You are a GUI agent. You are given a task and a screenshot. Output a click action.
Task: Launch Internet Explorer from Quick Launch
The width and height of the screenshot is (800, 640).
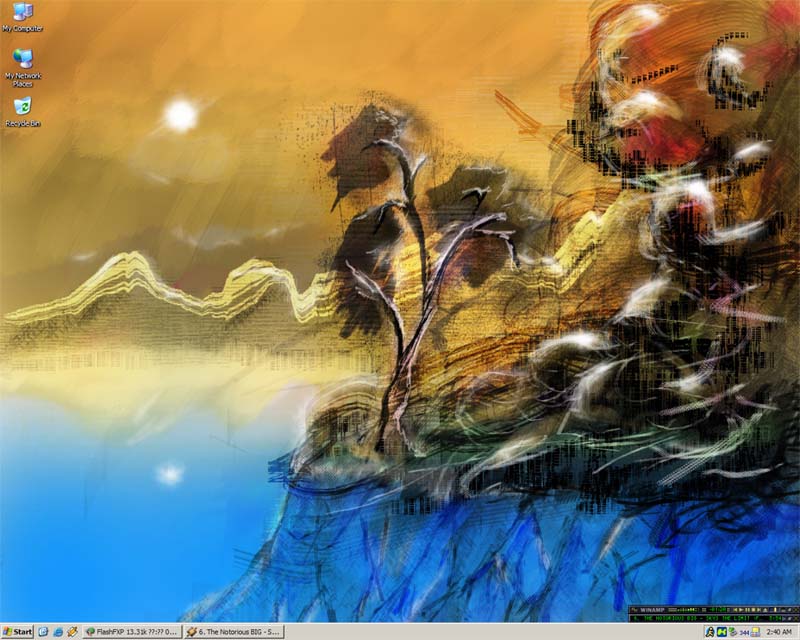(58, 632)
